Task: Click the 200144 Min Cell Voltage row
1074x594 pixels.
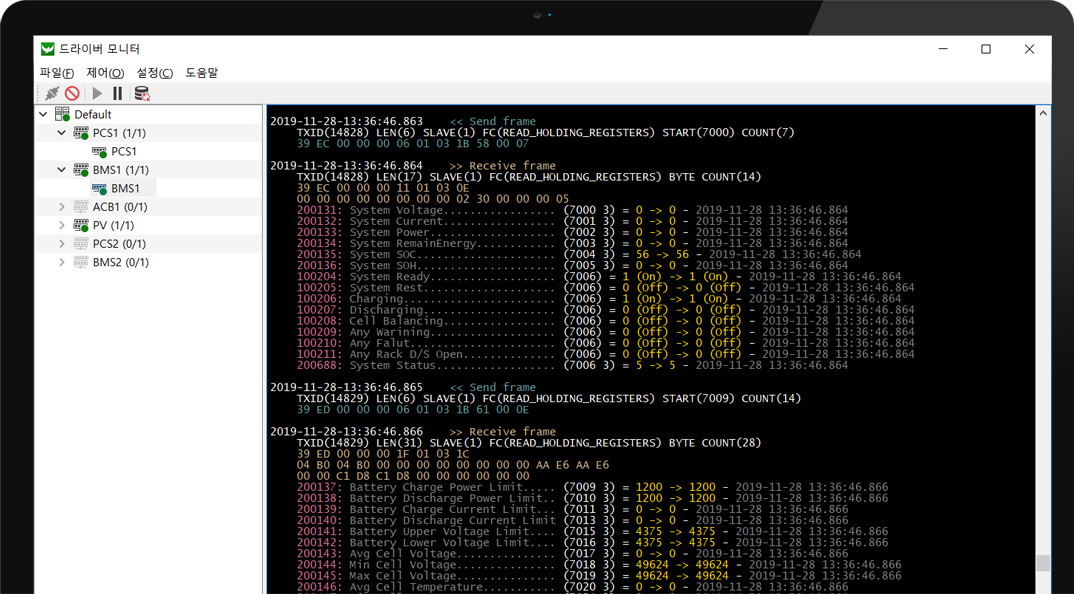Action: 599,565
